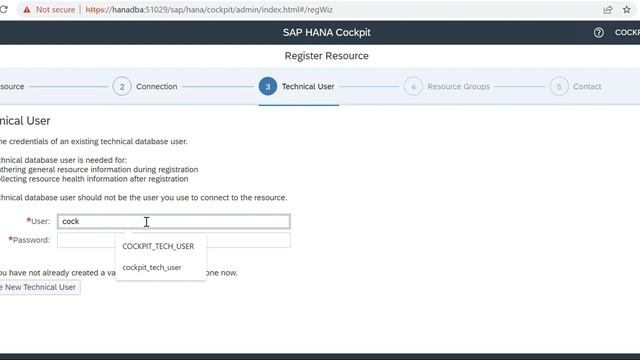
Task: Click the step 2 number circle
Action: click(x=122, y=87)
